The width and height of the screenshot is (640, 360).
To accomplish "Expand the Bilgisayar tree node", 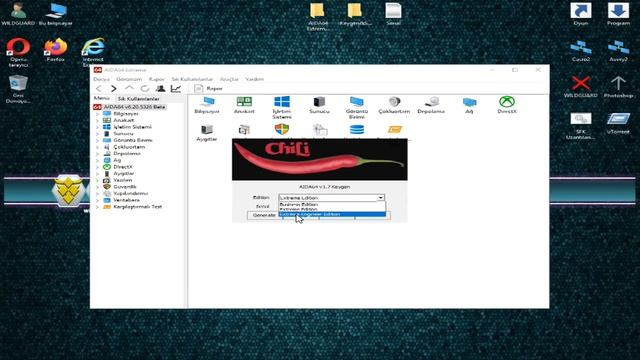I will coord(97,114).
